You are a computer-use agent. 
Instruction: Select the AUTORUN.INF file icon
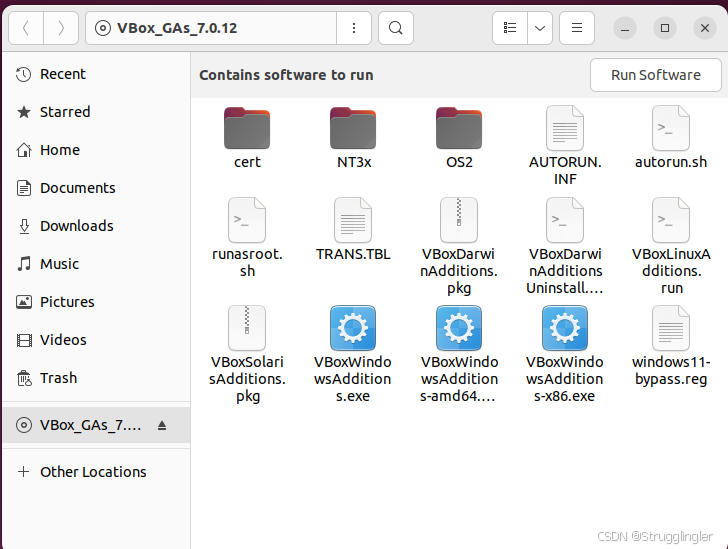[x=565, y=128]
